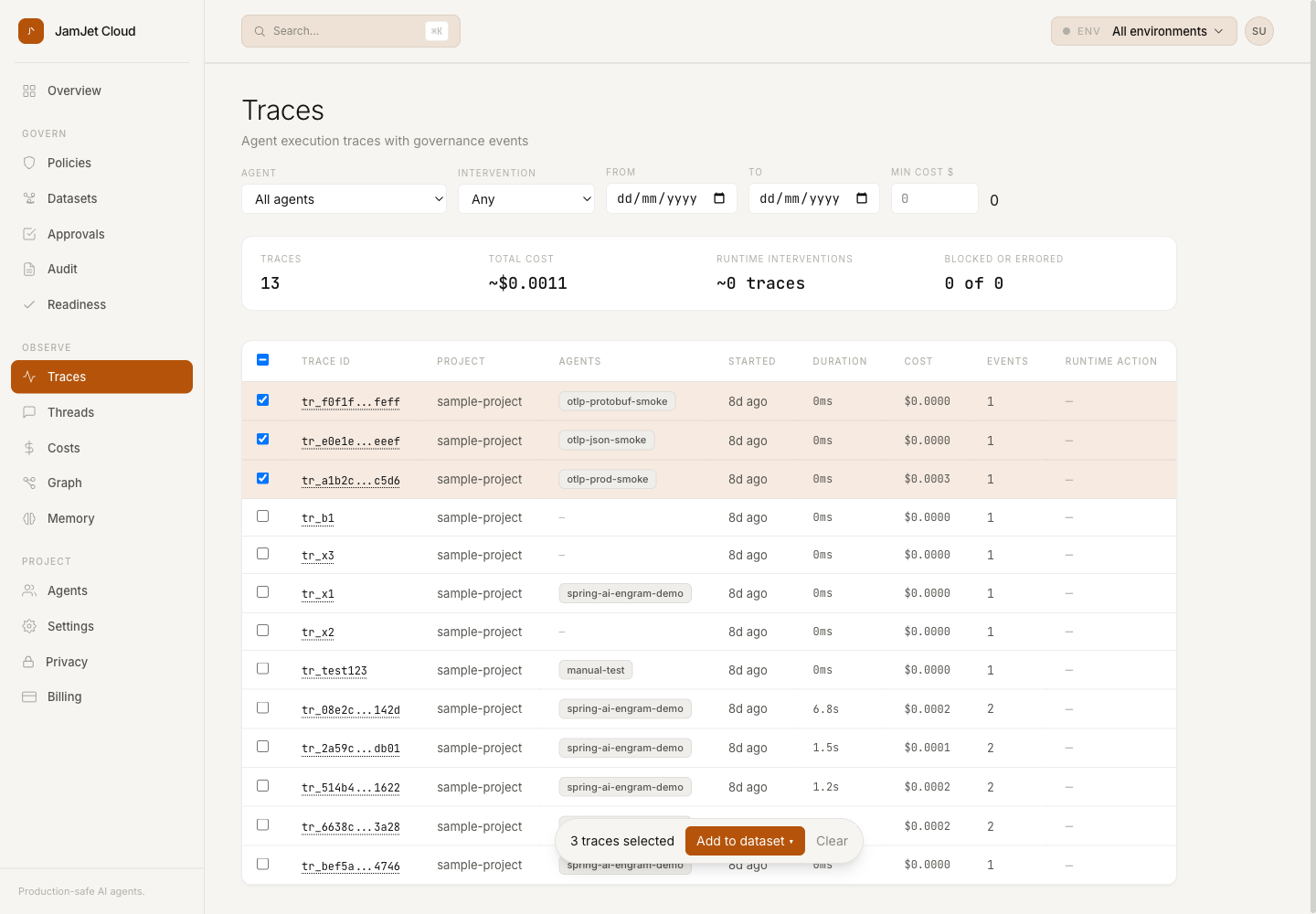Go to Overview page
This screenshot has width=1316, height=914.
[x=101, y=90]
